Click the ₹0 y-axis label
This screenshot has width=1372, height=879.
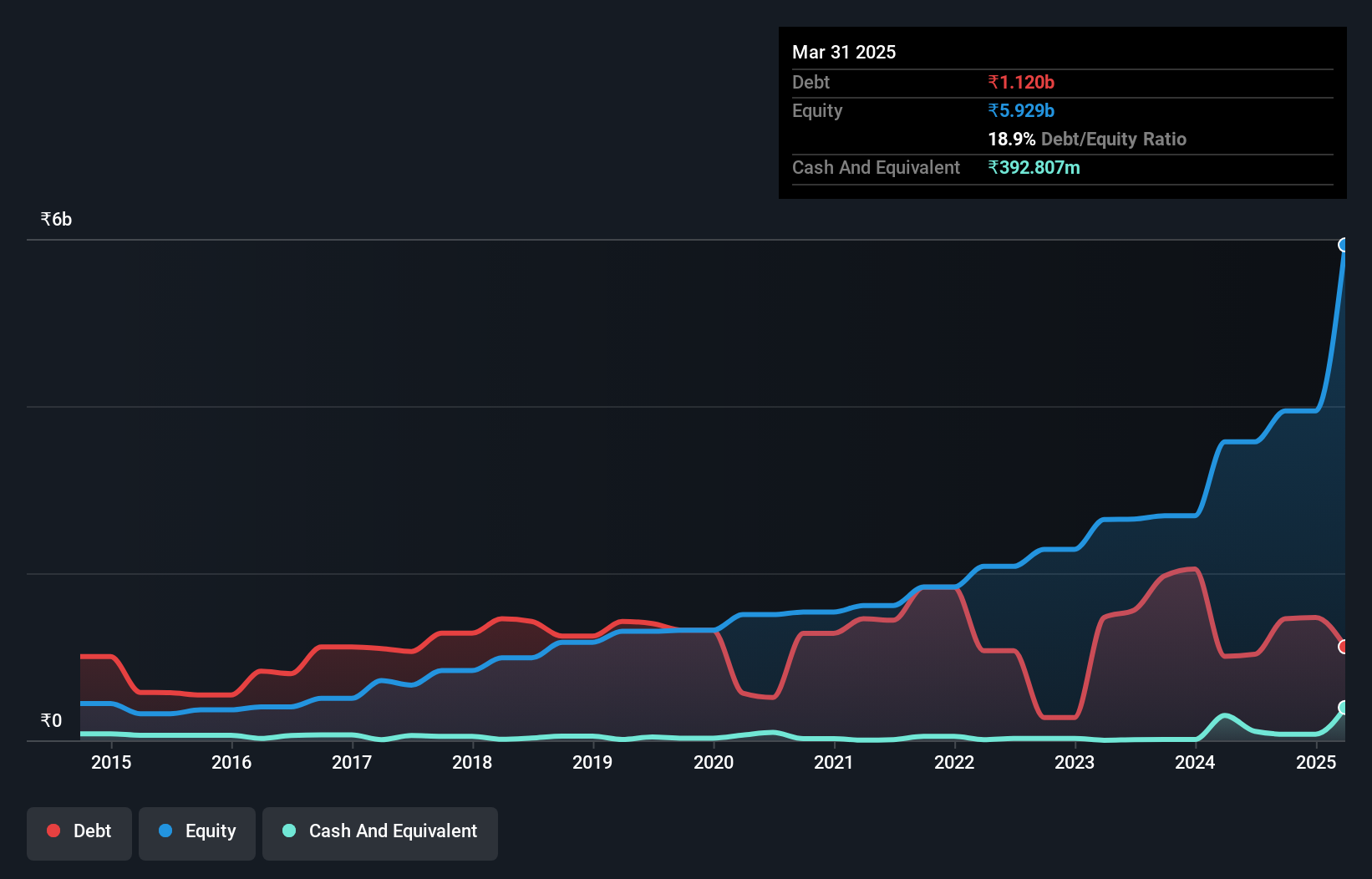(51, 720)
